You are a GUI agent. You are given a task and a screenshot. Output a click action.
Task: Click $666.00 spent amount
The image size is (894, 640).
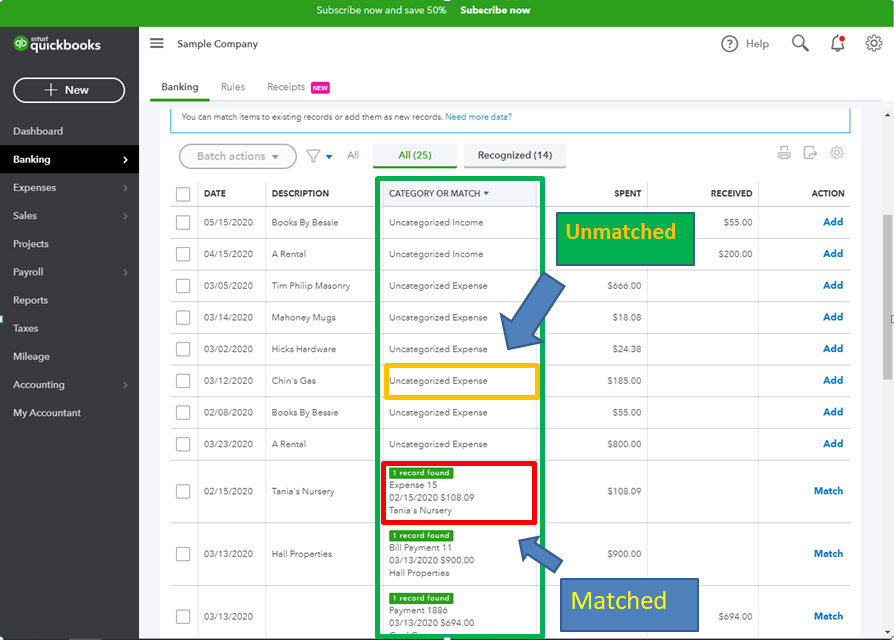(x=624, y=286)
